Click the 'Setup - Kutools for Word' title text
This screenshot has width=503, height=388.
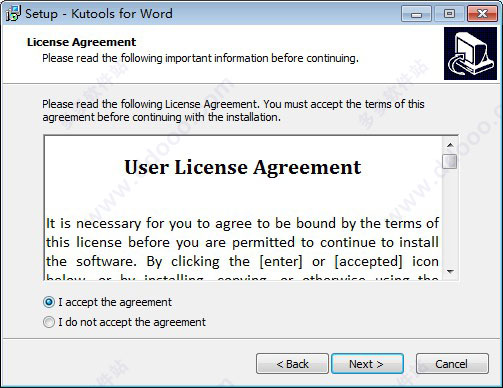pos(99,14)
